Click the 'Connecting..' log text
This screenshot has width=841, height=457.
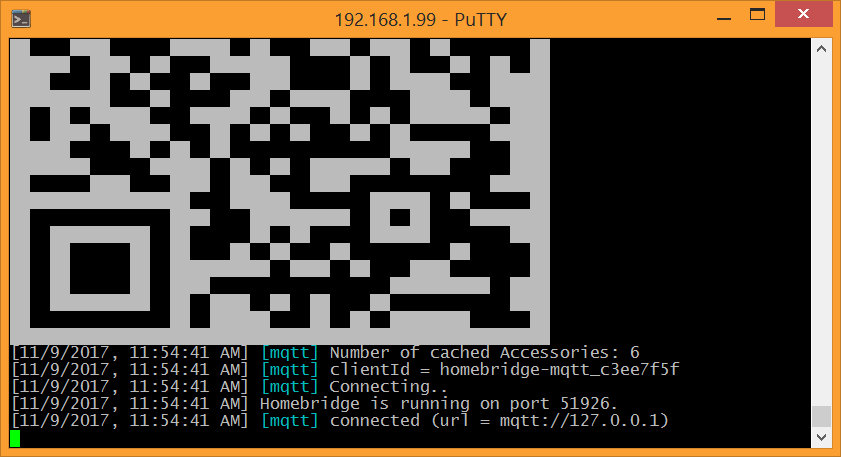388,387
